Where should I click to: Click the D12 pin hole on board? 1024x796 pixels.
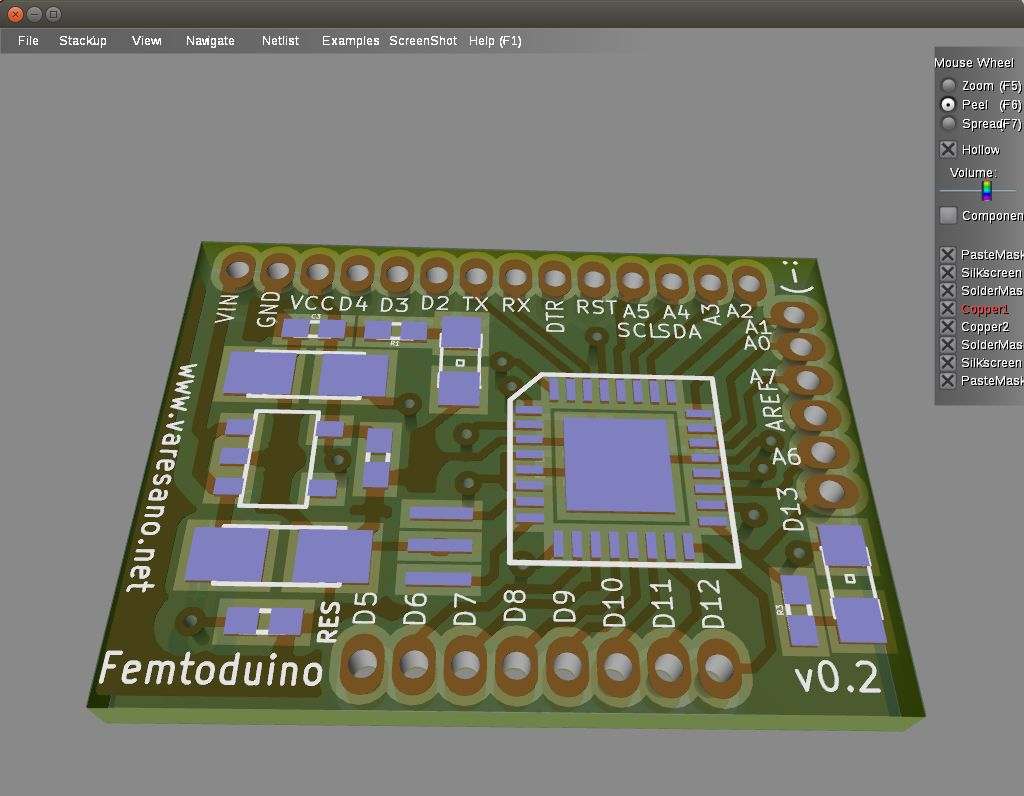719,669
